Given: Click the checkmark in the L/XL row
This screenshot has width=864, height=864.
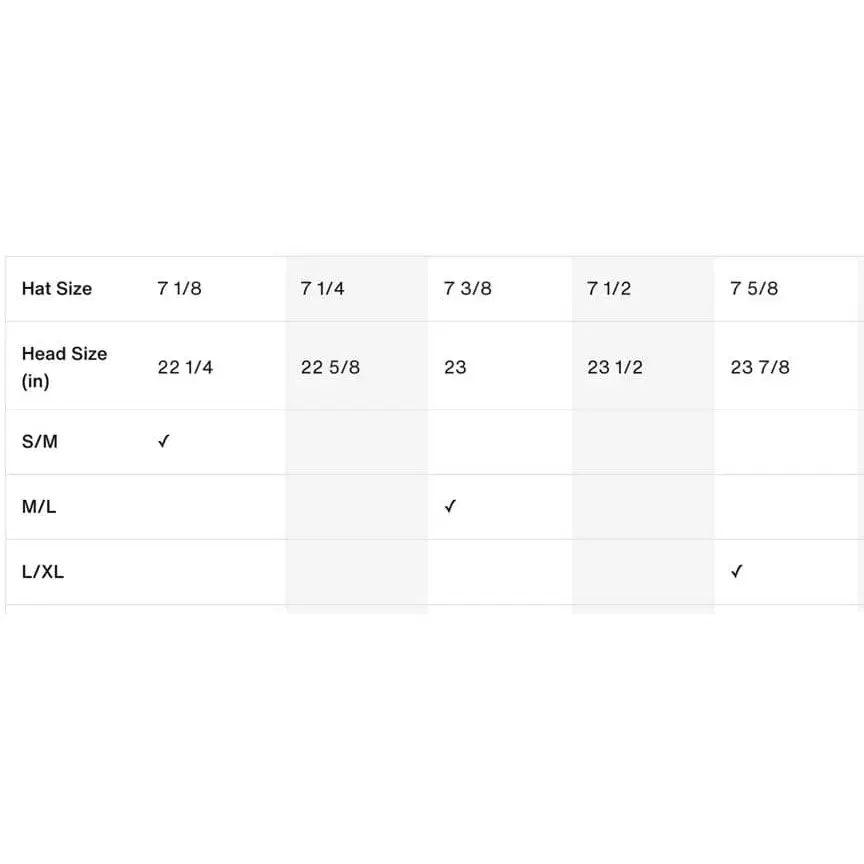Looking at the screenshot, I should tap(737, 571).
